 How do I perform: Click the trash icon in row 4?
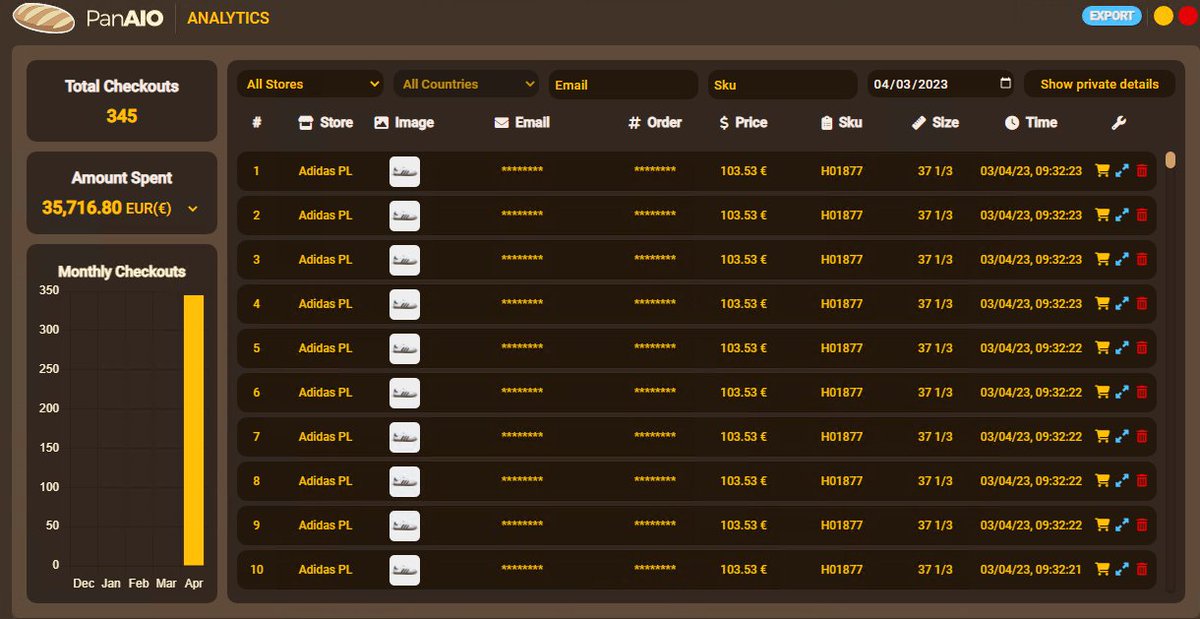click(1142, 304)
